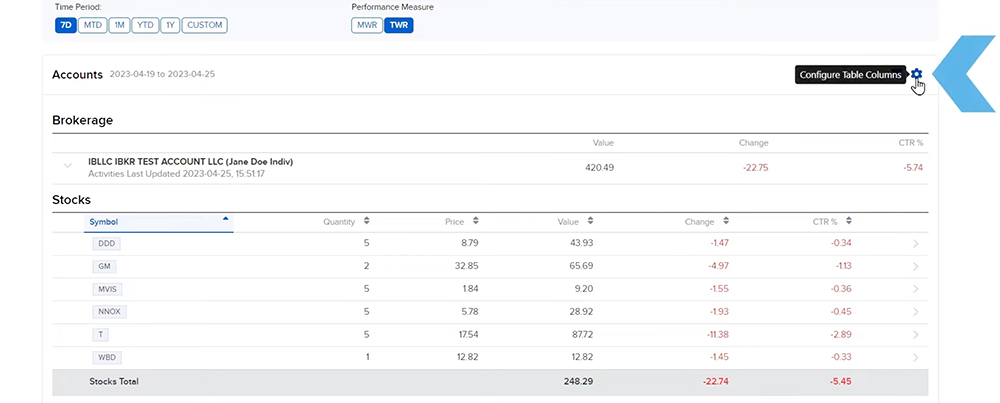The height and width of the screenshot is (403, 1000).
Task: Choose the YTD time period
Action: 144,25
